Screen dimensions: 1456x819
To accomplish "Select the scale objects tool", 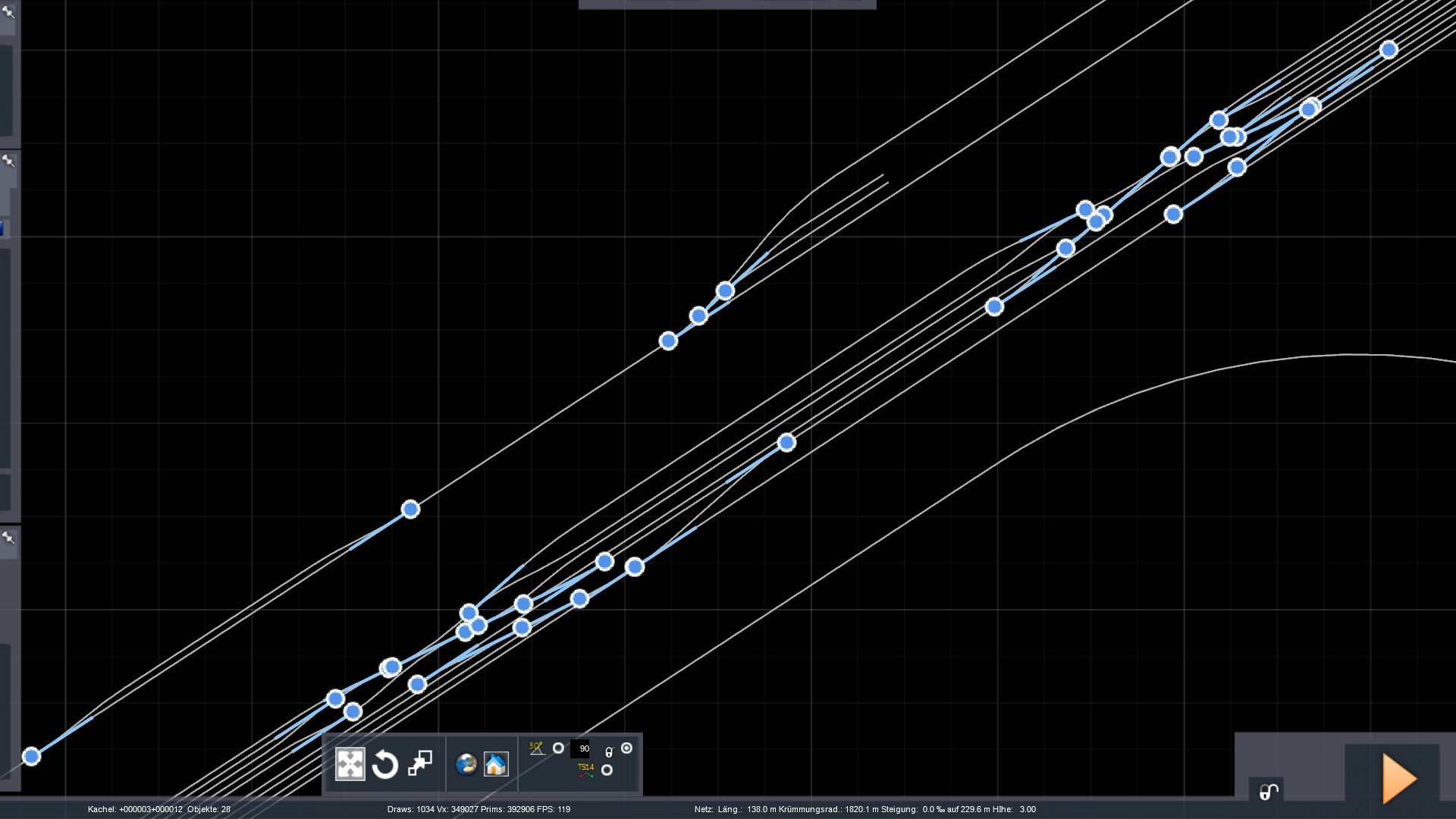I will [x=420, y=764].
